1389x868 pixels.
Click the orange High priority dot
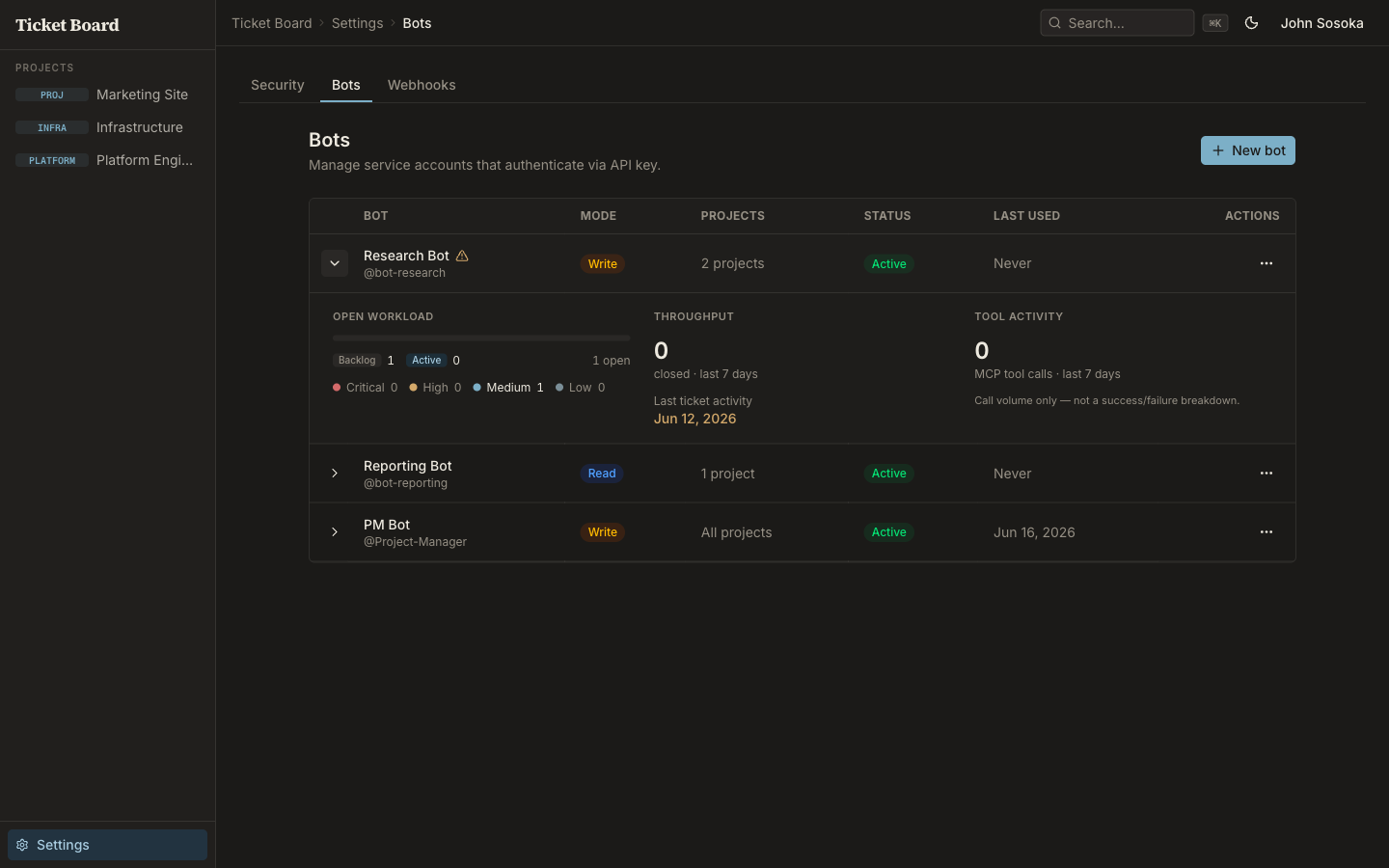click(413, 388)
